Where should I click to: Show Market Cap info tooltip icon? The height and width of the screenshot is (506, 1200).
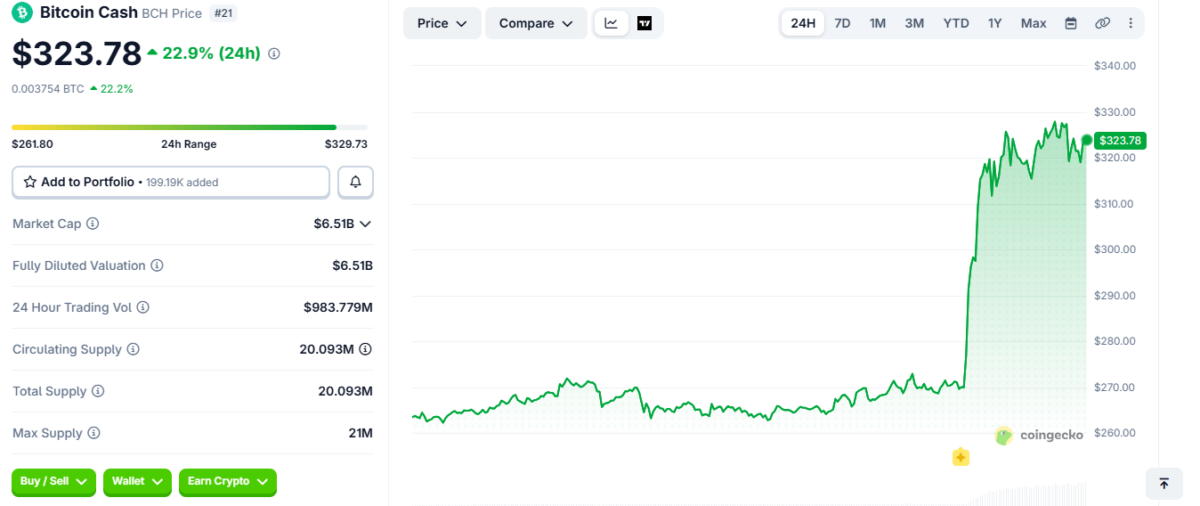tap(93, 224)
